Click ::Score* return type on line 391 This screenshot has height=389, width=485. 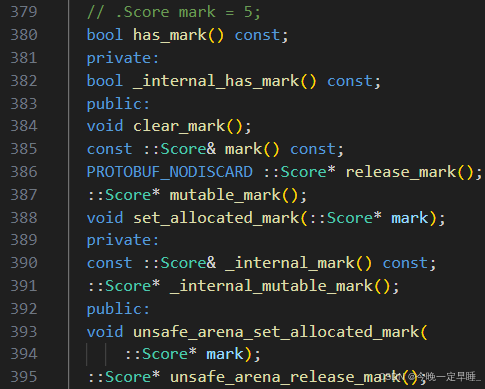123,286
